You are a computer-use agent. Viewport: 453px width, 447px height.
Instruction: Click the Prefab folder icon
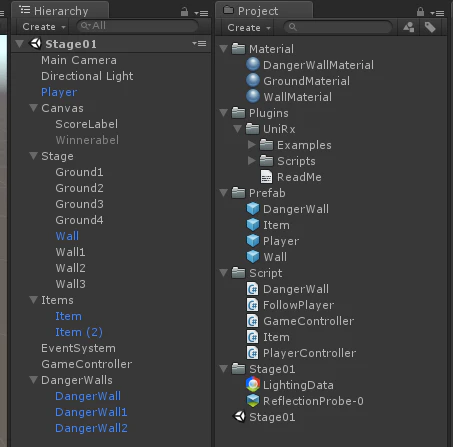click(x=239, y=193)
